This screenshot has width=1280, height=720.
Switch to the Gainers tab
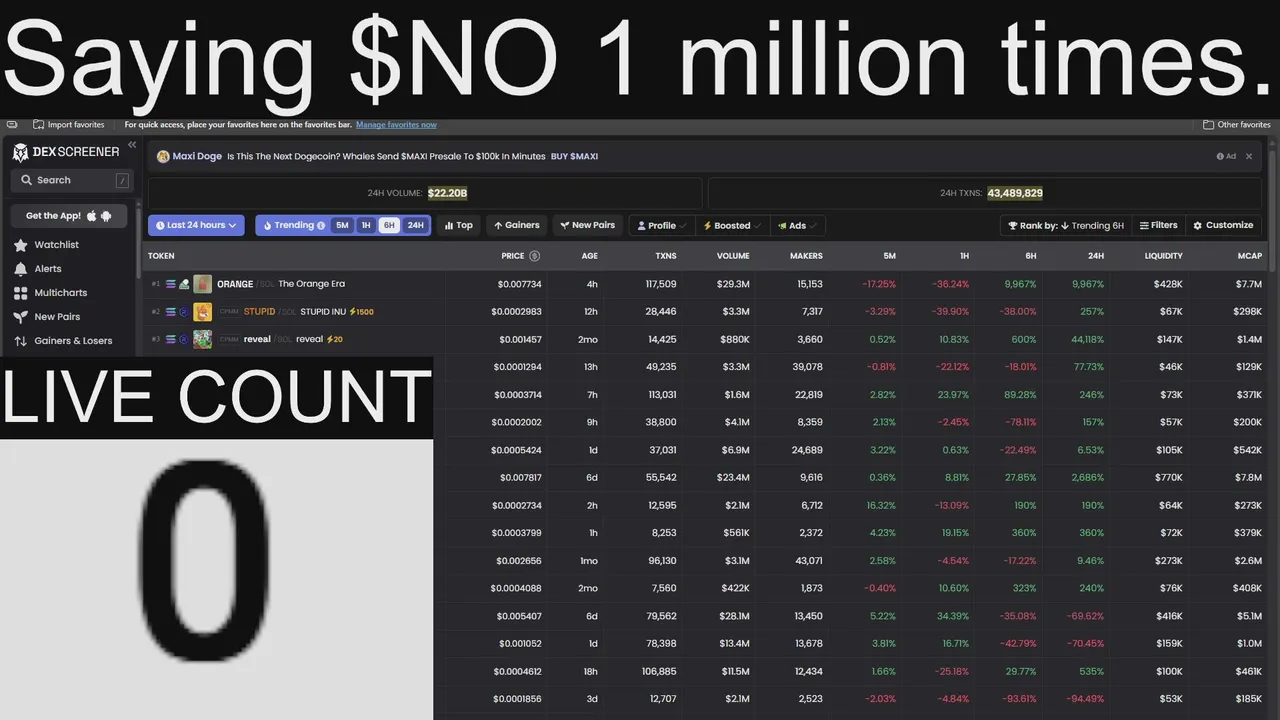coord(516,226)
